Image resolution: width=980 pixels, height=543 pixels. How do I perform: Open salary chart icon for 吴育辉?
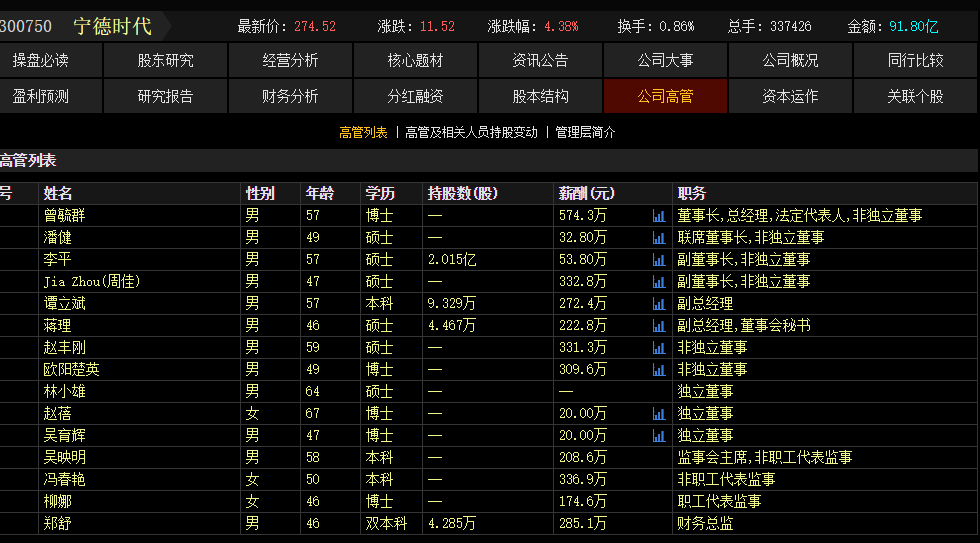[x=659, y=436]
